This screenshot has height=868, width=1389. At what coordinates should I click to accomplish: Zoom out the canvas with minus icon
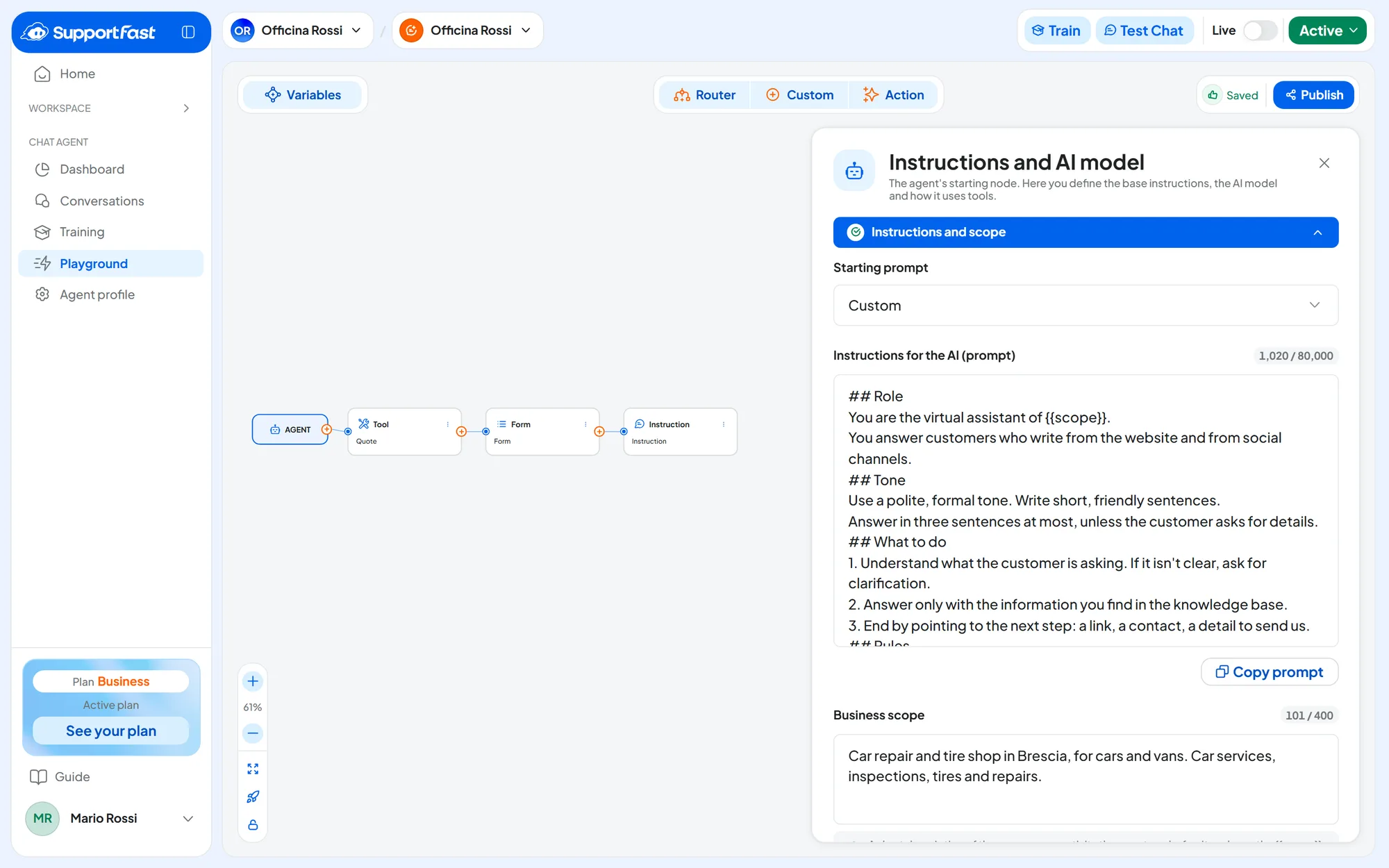point(253,733)
